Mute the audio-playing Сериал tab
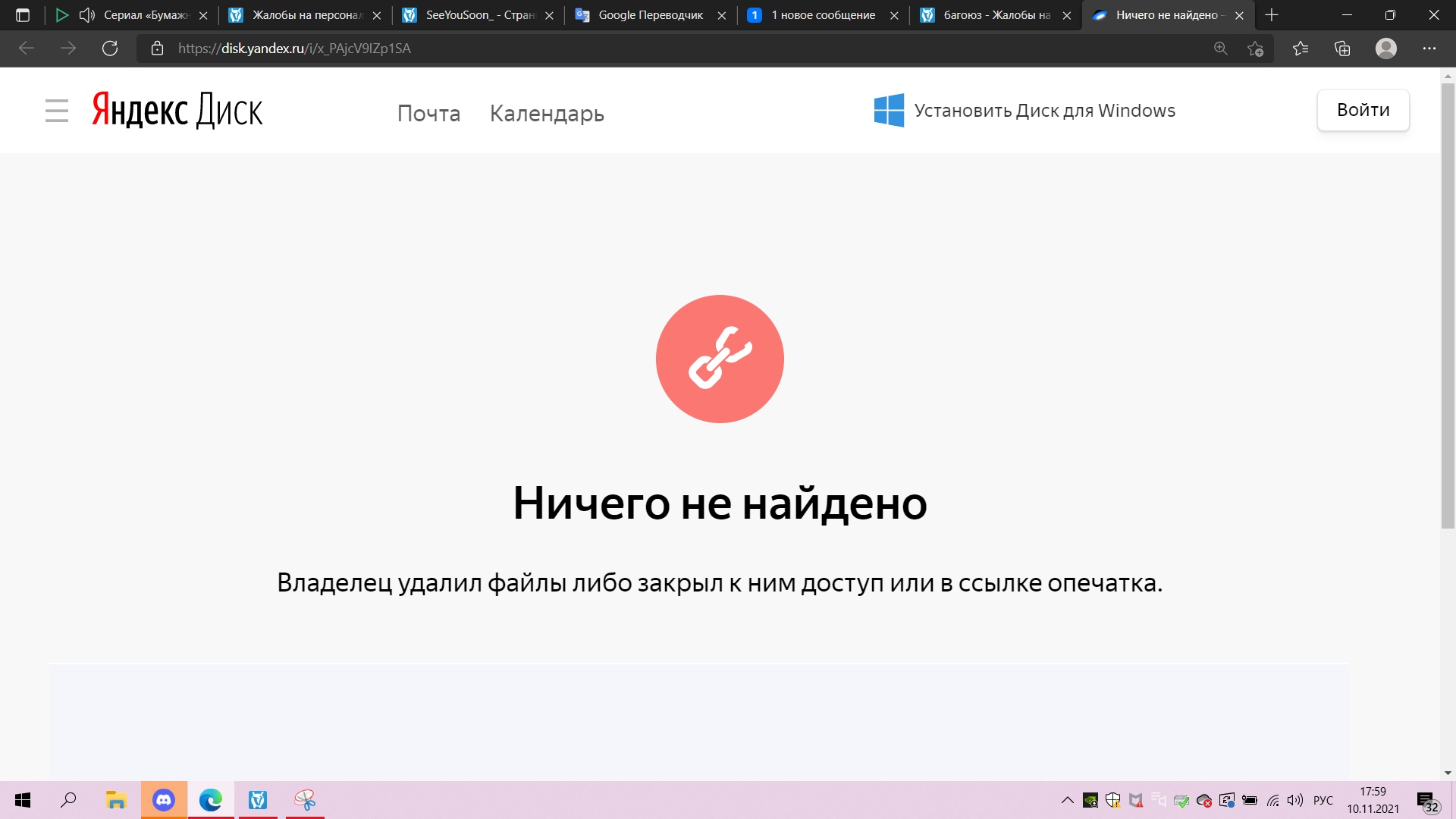Image resolution: width=1456 pixels, height=819 pixels. click(86, 15)
